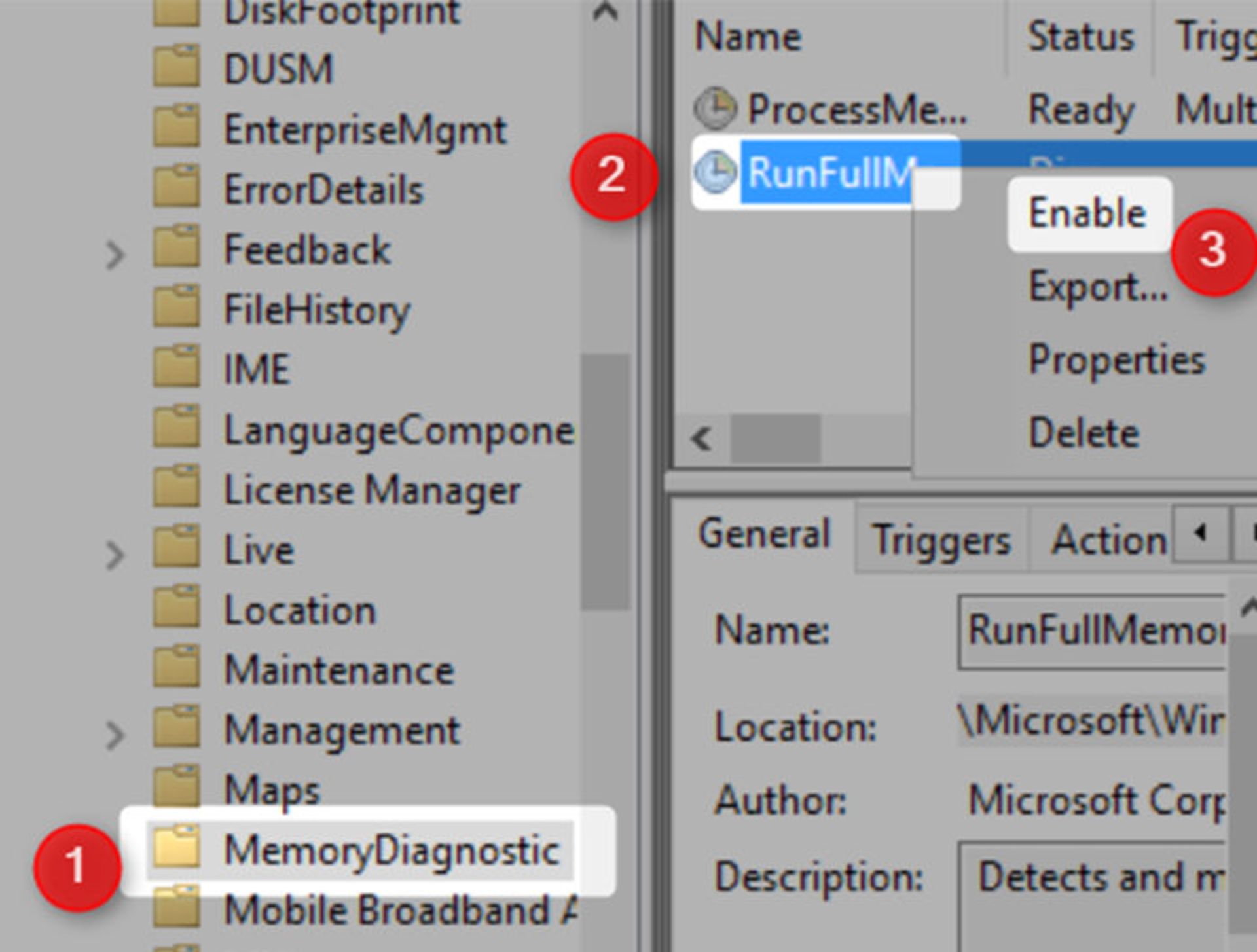Click the RunFullMemoryDiagnostic task clock icon

point(715,172)
